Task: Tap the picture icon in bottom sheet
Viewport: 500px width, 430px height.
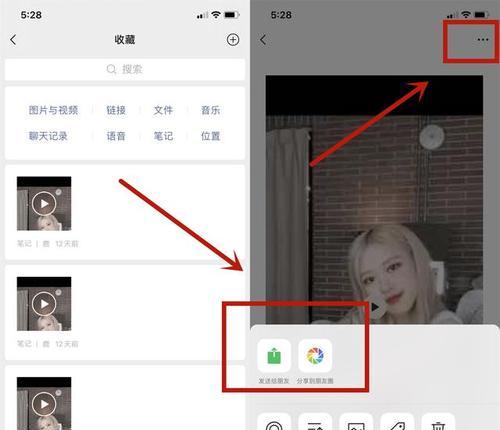Action: pyautogui.click(x=356, y=422)
